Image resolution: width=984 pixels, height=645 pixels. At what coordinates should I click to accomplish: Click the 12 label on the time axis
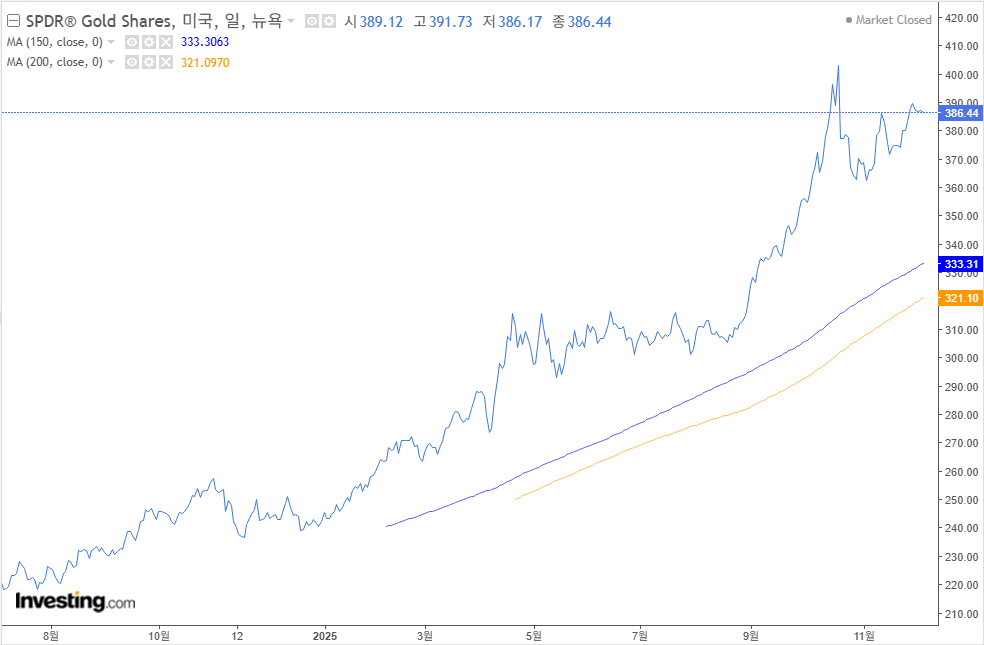237,636
